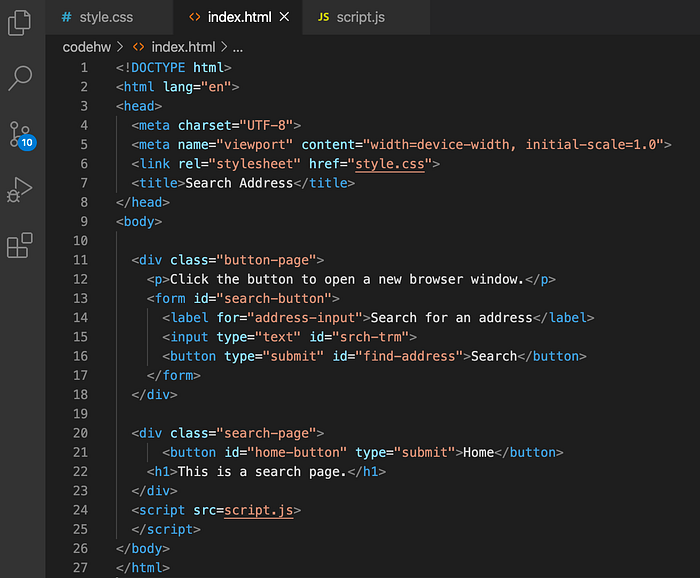Open the index.html breadcrumb item
This screenshot has width=700, height=578.
tap(183, 47)
